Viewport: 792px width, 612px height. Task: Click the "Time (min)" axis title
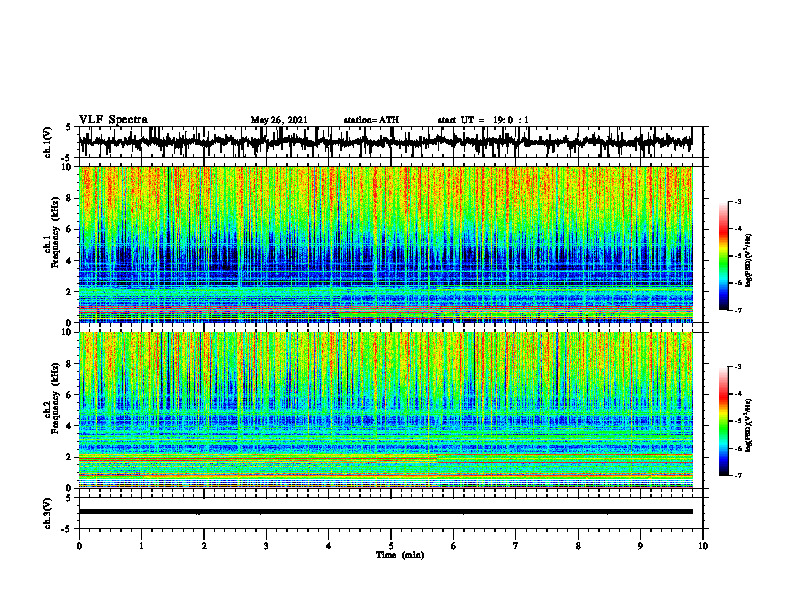pyautogui.click(x=400, y=555)
